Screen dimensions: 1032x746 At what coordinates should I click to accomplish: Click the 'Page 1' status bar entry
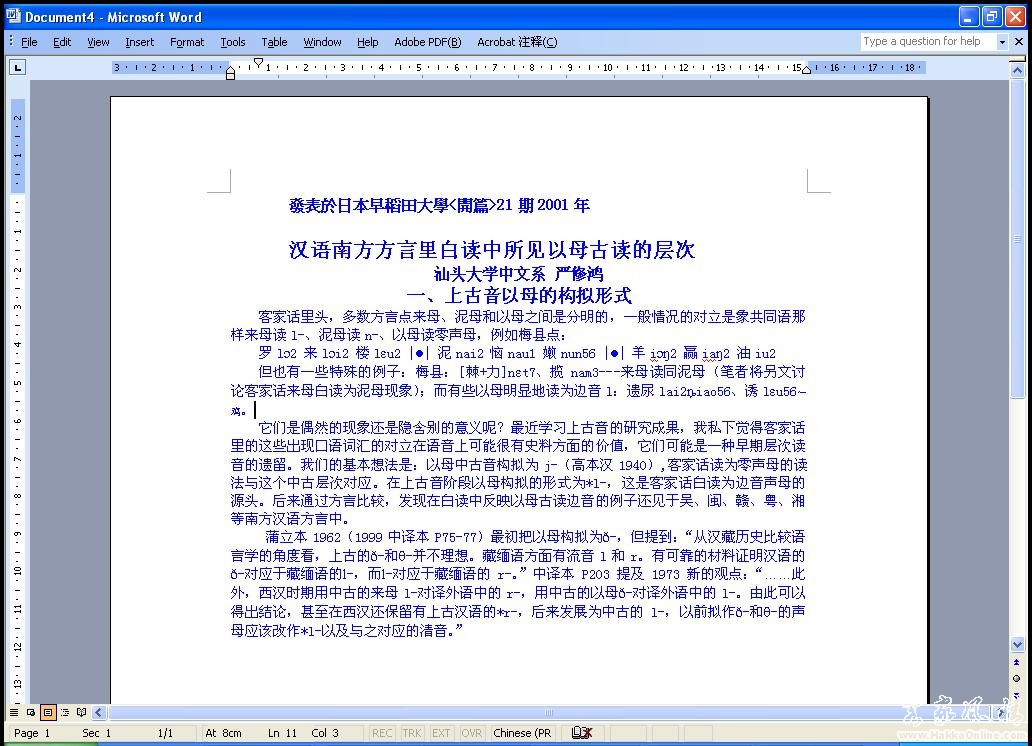tap(32, 733)
